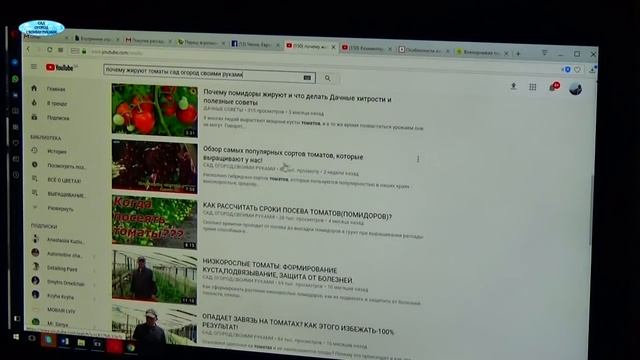Open Обзор самых популярных сортов томатов title

click(283, 154)
